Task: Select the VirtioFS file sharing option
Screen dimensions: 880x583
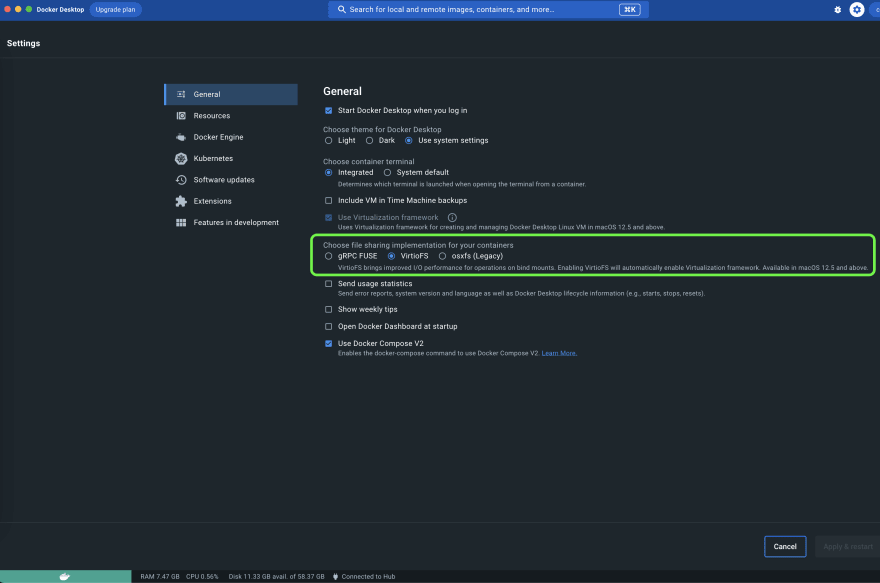Action: 391,256
